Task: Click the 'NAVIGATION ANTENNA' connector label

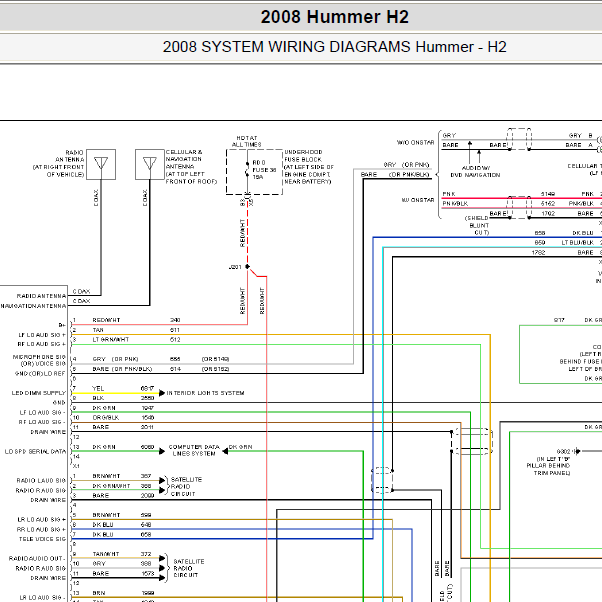Action: pos(33,306)
